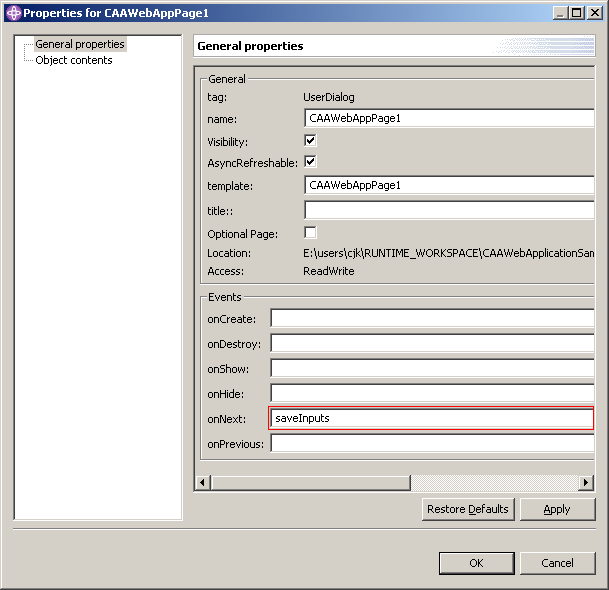Click the Location path text

449,253
